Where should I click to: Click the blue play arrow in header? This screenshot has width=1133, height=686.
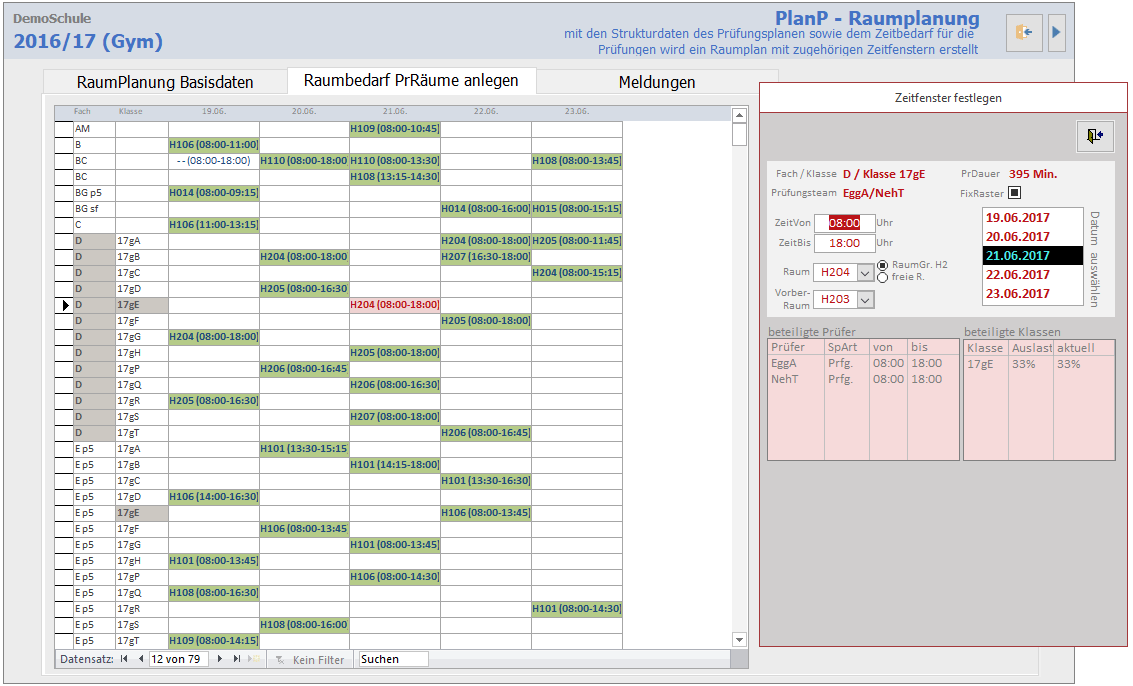click(x=1056, y=33)
